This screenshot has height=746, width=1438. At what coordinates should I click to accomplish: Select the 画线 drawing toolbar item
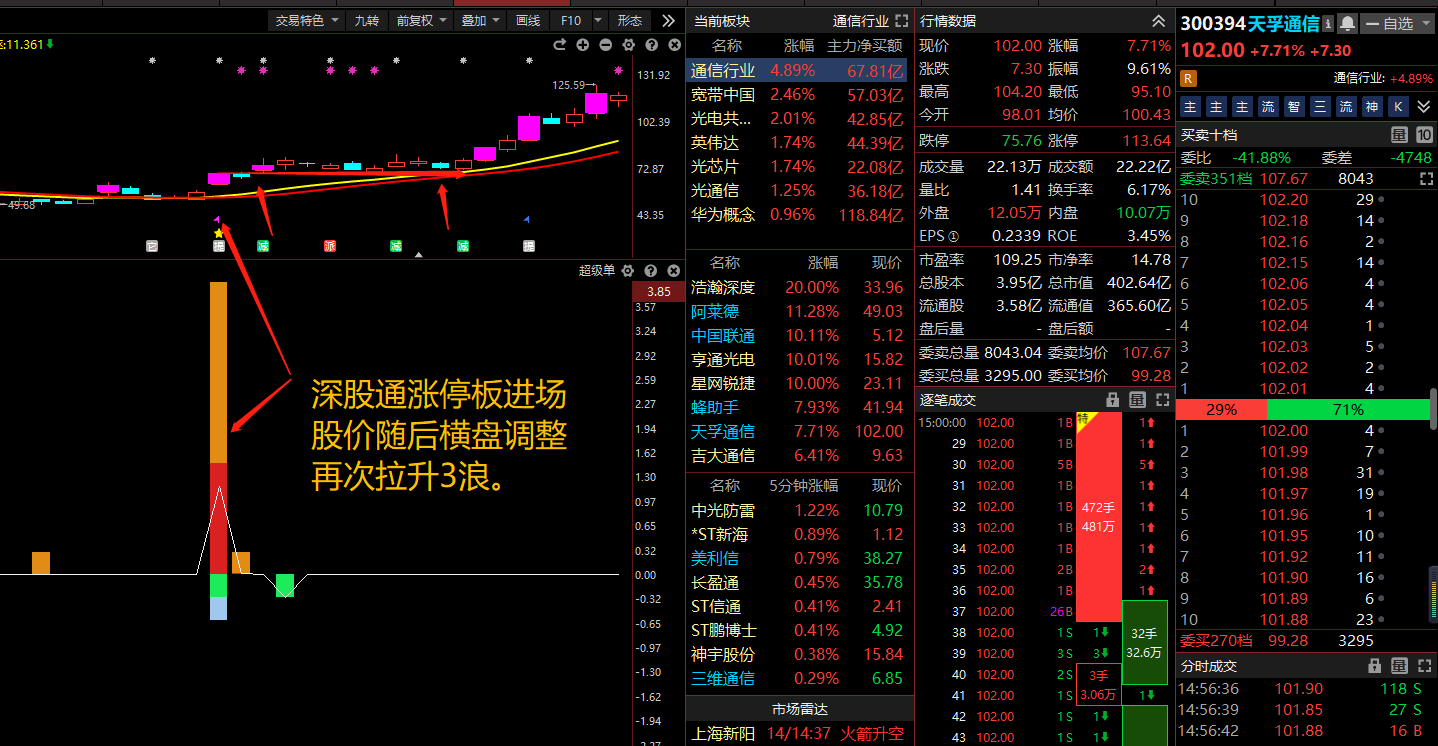coord(527,20)
